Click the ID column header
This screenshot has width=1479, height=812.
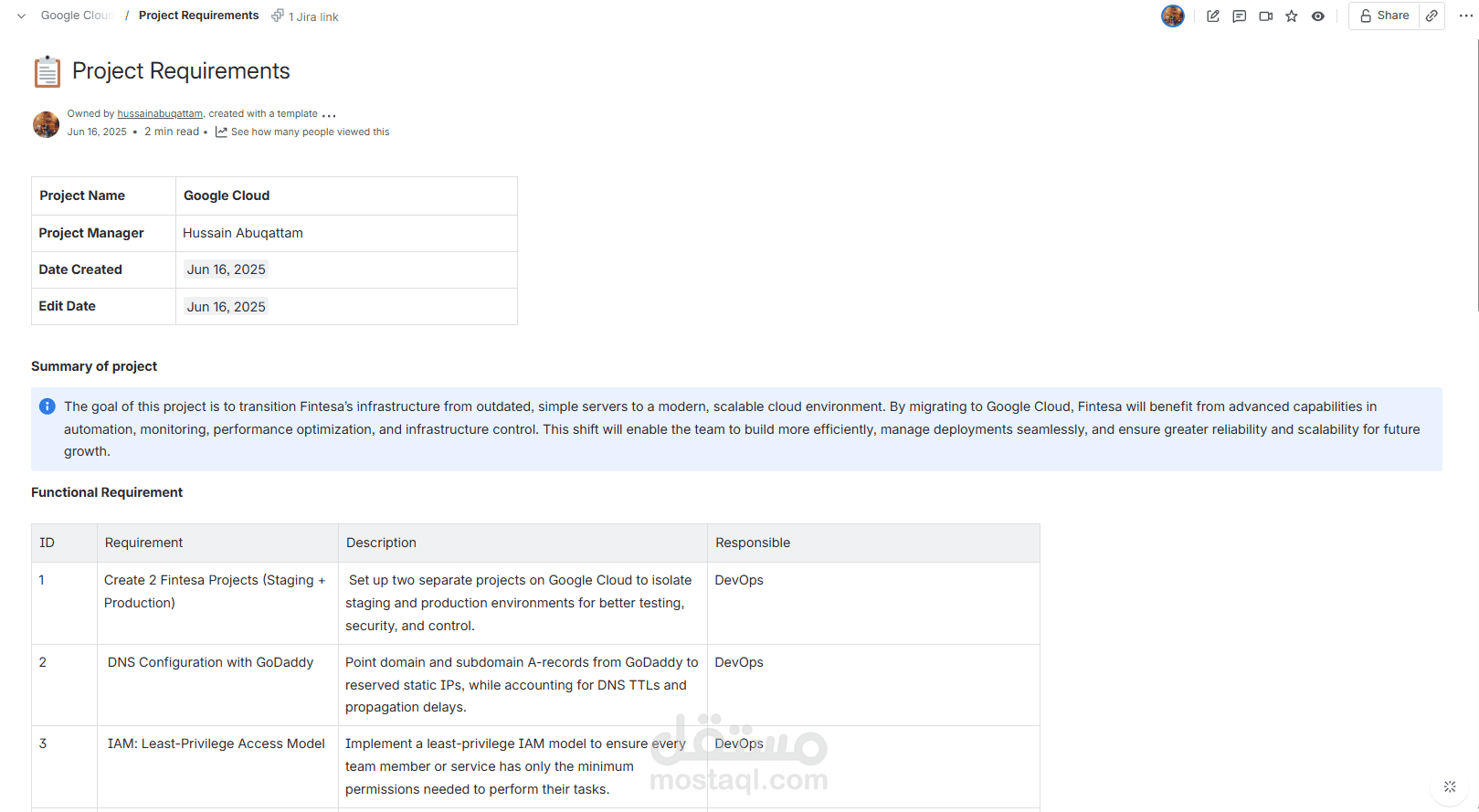[64, 543]
